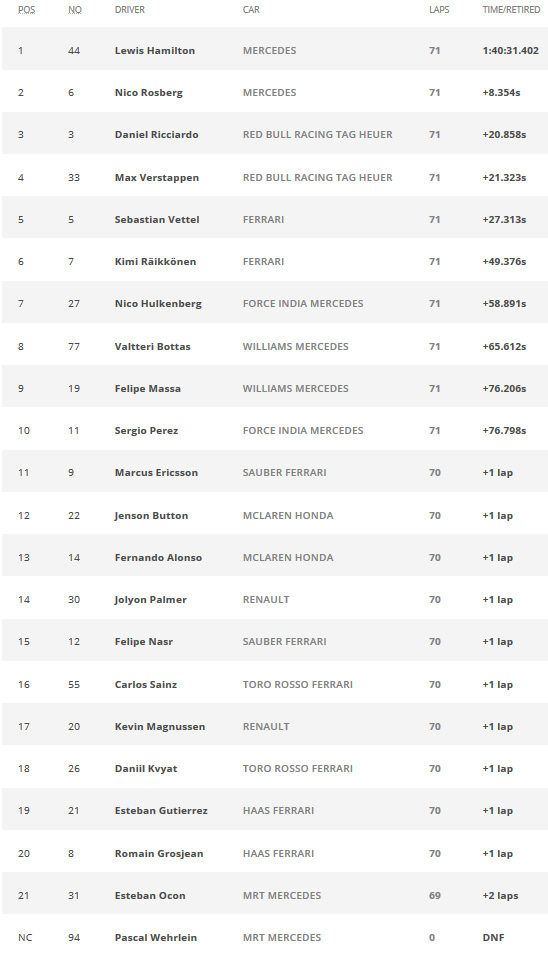
Task: Click the POS column header
Action: click(26, 10)
